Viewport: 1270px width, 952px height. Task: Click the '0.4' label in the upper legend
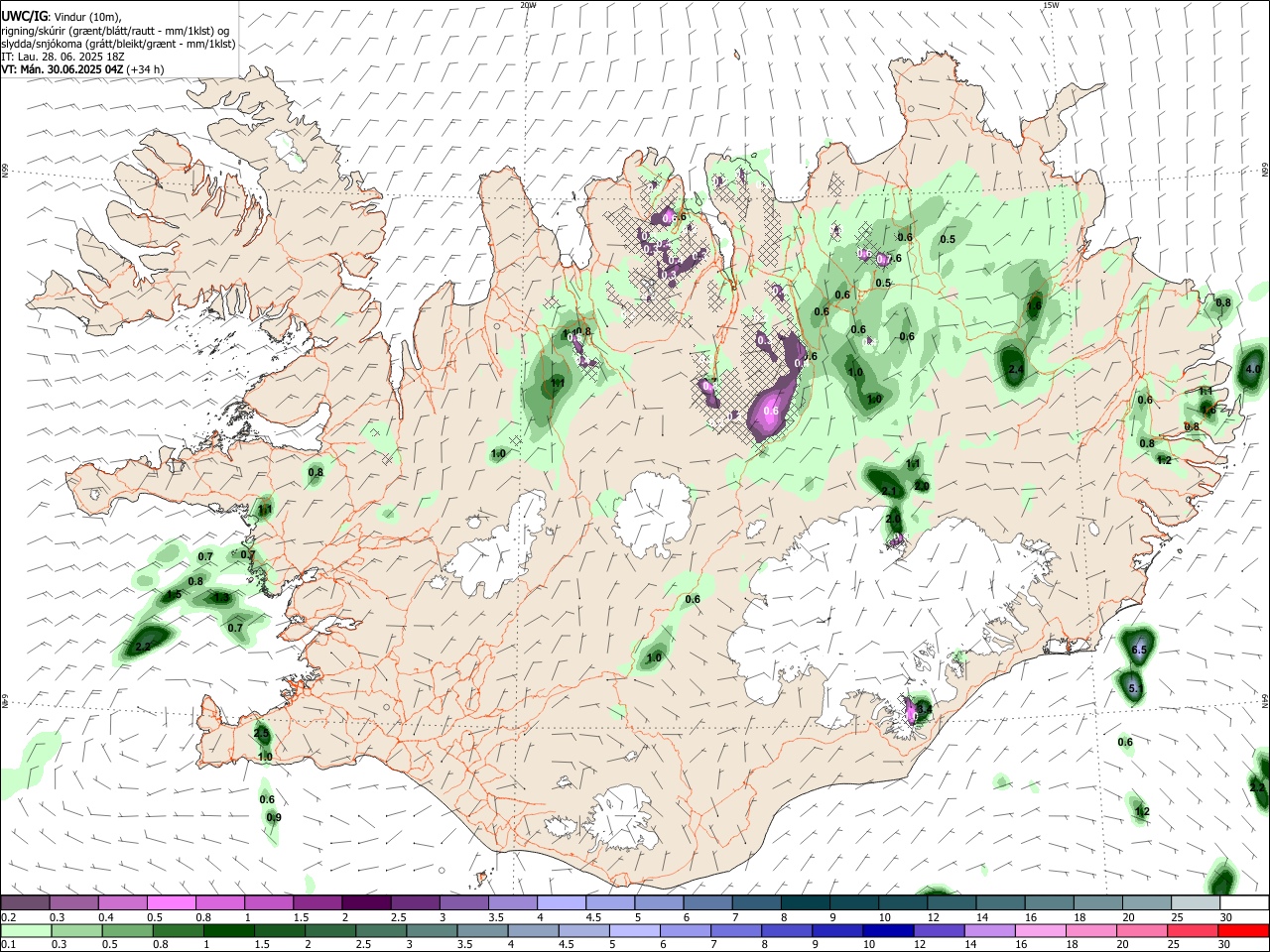click(x=106, y=917)
